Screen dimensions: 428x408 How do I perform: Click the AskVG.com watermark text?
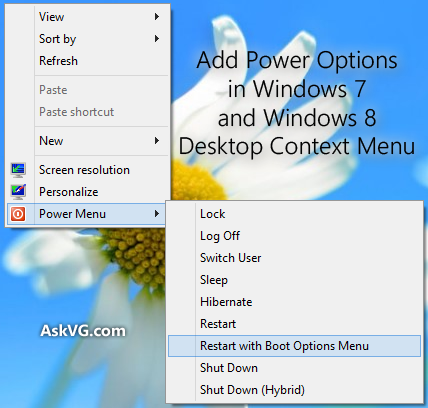[83, 331]
